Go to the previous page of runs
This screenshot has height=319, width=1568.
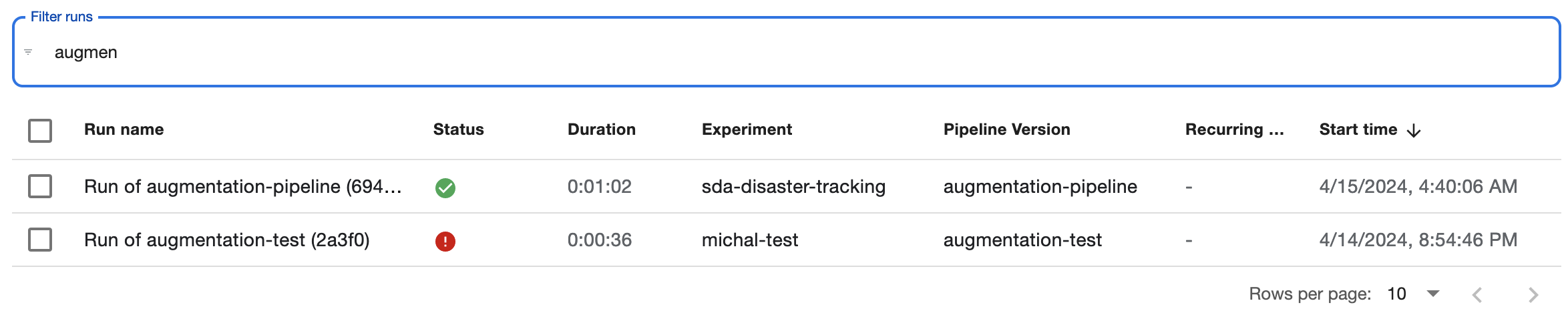[x=1477, y=295]
